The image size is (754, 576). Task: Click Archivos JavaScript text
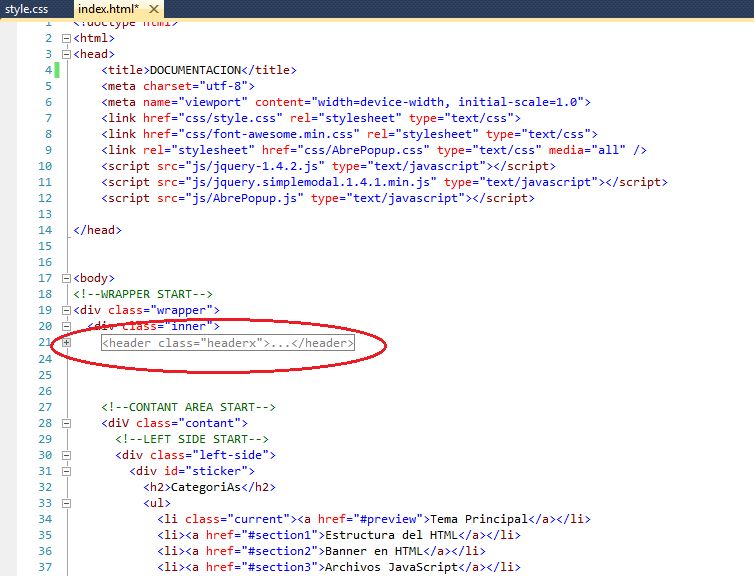click(391, 567)
